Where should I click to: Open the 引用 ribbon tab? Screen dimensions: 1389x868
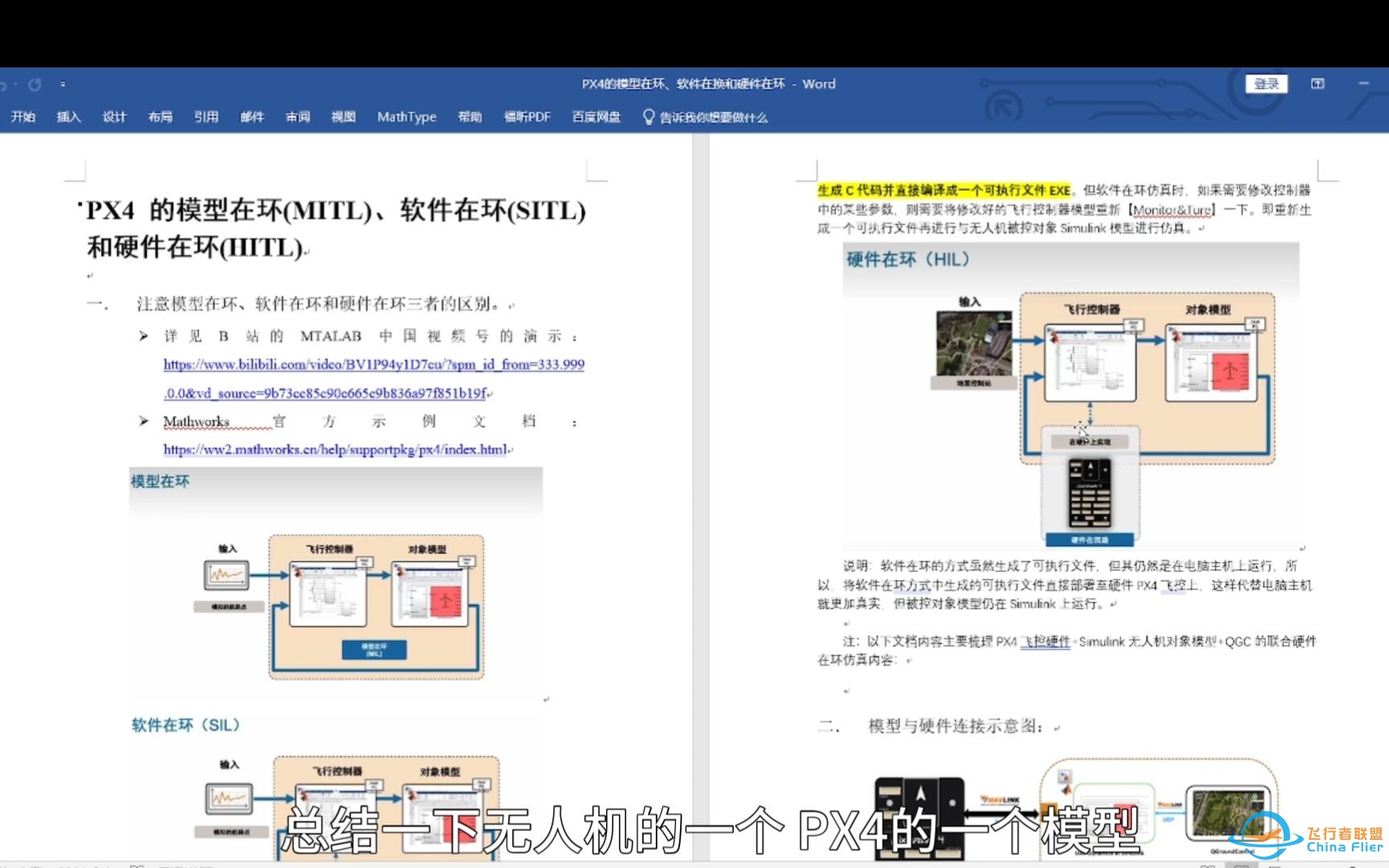[207, 117]
